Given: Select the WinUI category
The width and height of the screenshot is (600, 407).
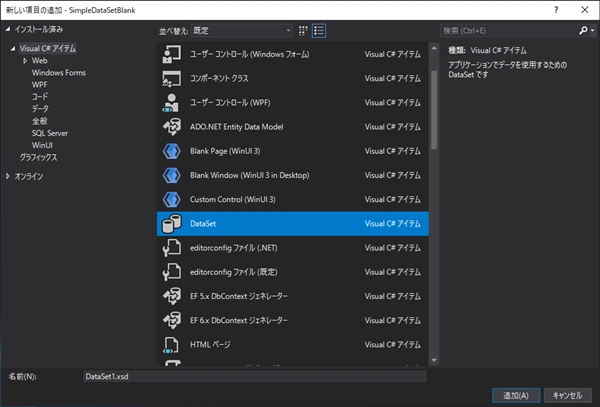Looking at the screenshot, I should click(42, 145).
